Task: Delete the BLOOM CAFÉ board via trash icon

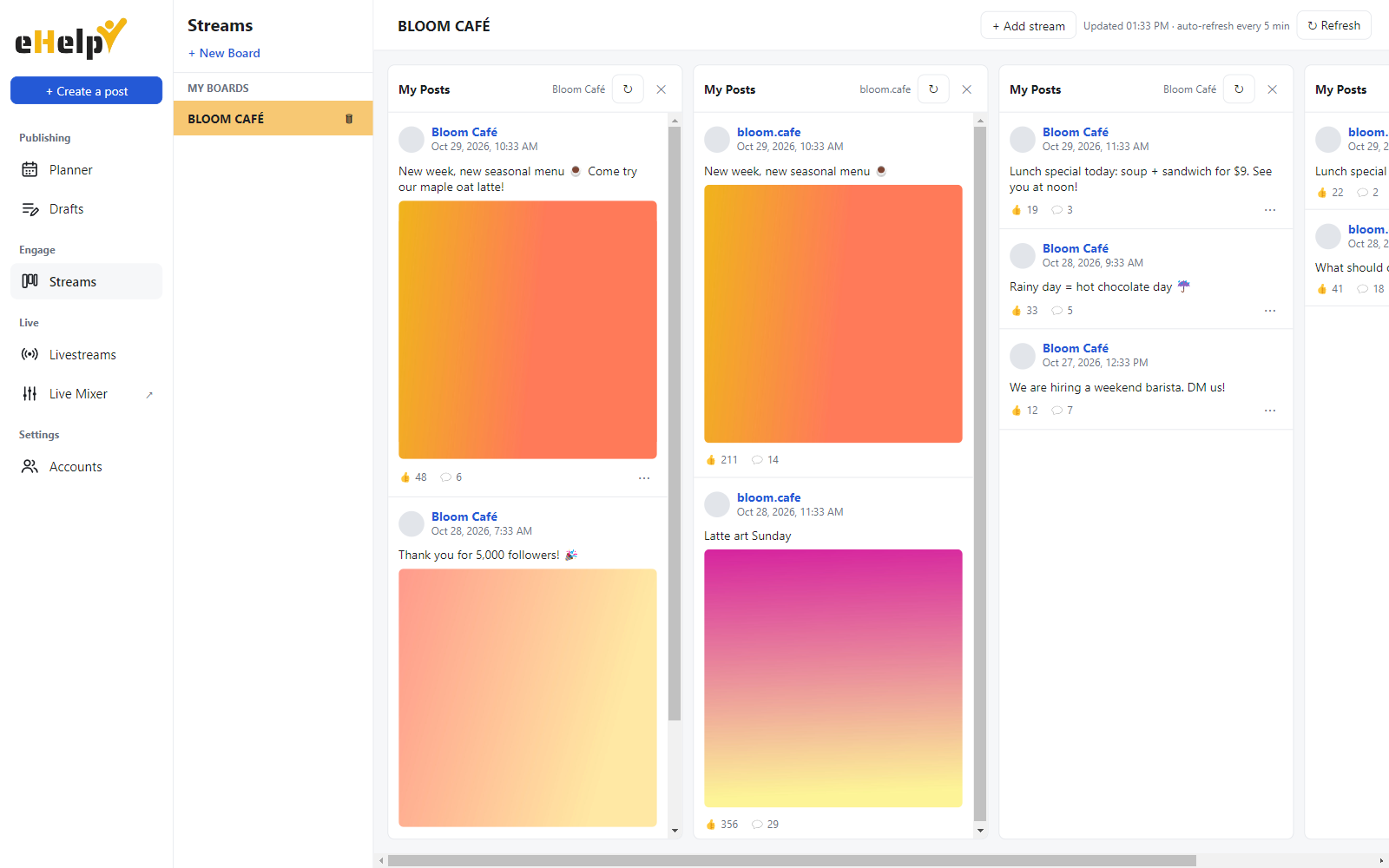Action: (349, 119)
